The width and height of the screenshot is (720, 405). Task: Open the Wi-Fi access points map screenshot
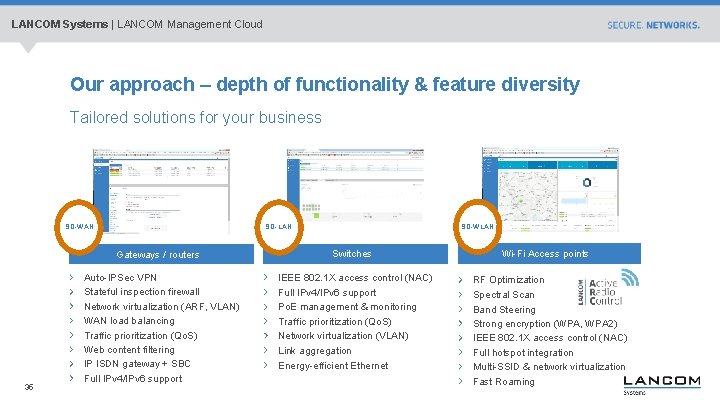point(550,190)
